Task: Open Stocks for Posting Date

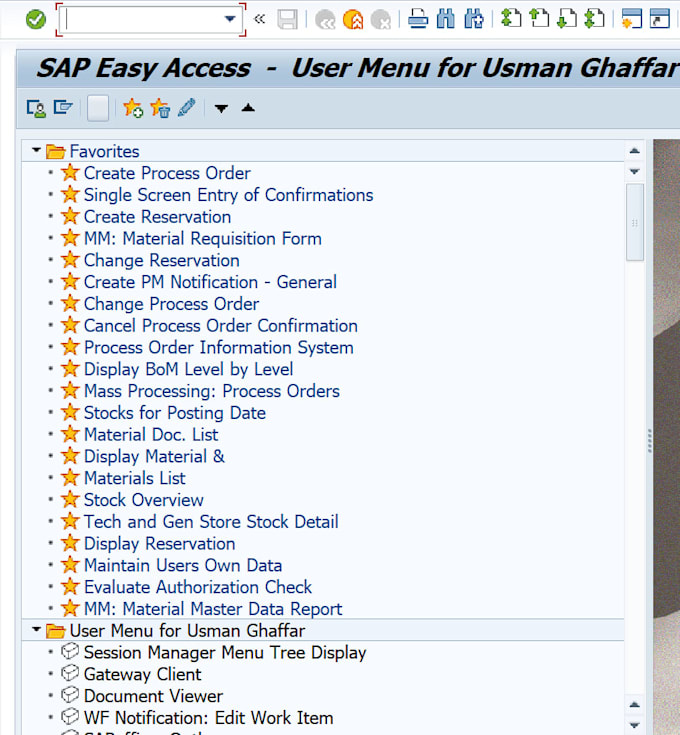Action: click(174, 413)
